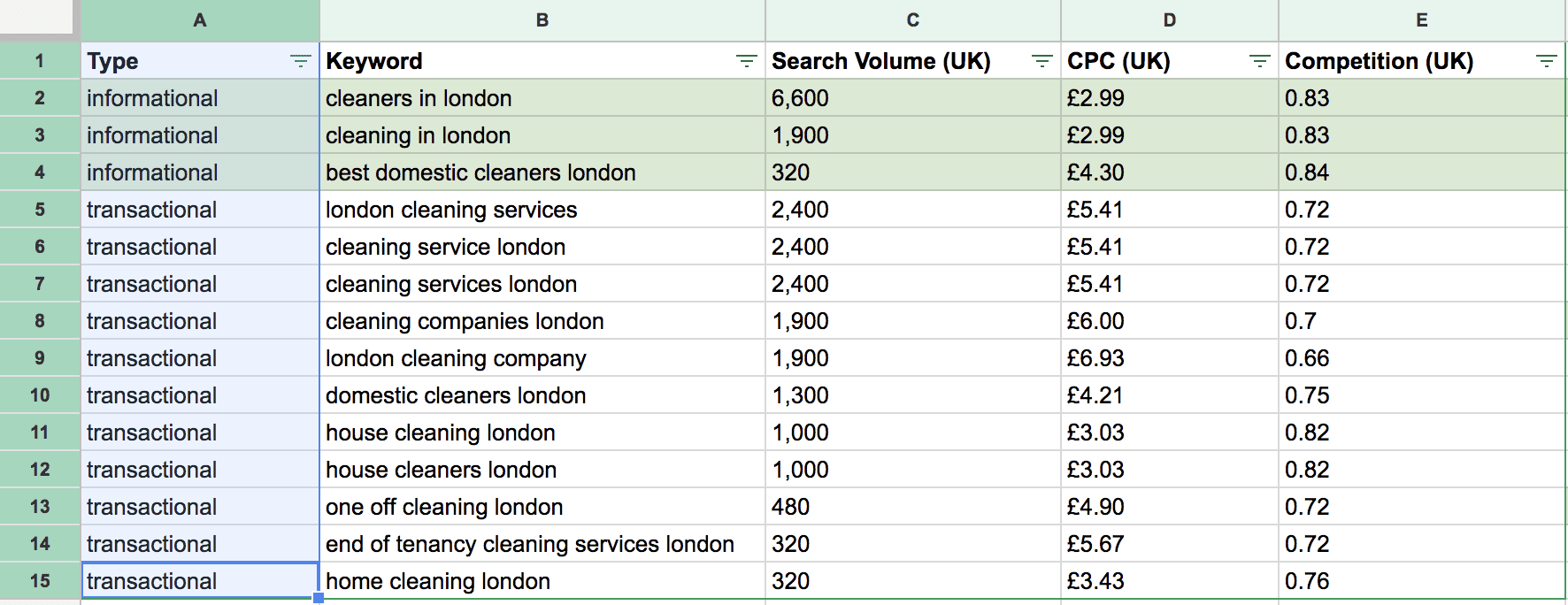Select row 15 header
Image resolution: width=1568 pixels, height=605 pixels.
[40, 581]
